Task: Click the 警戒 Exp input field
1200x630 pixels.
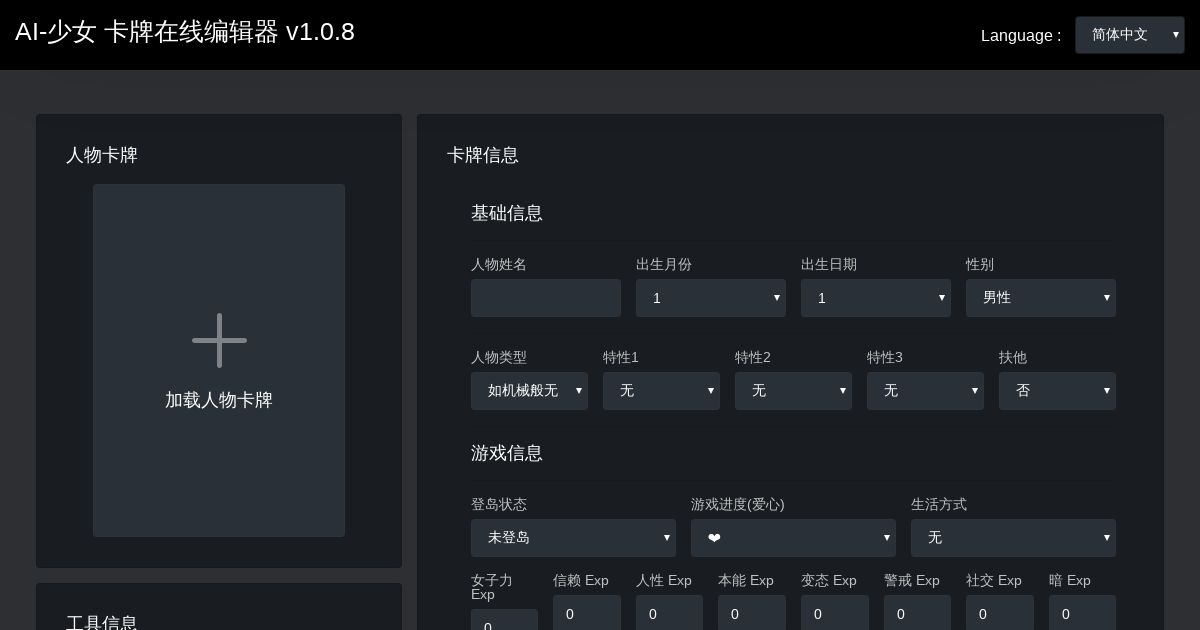Action: coord(917,613)
